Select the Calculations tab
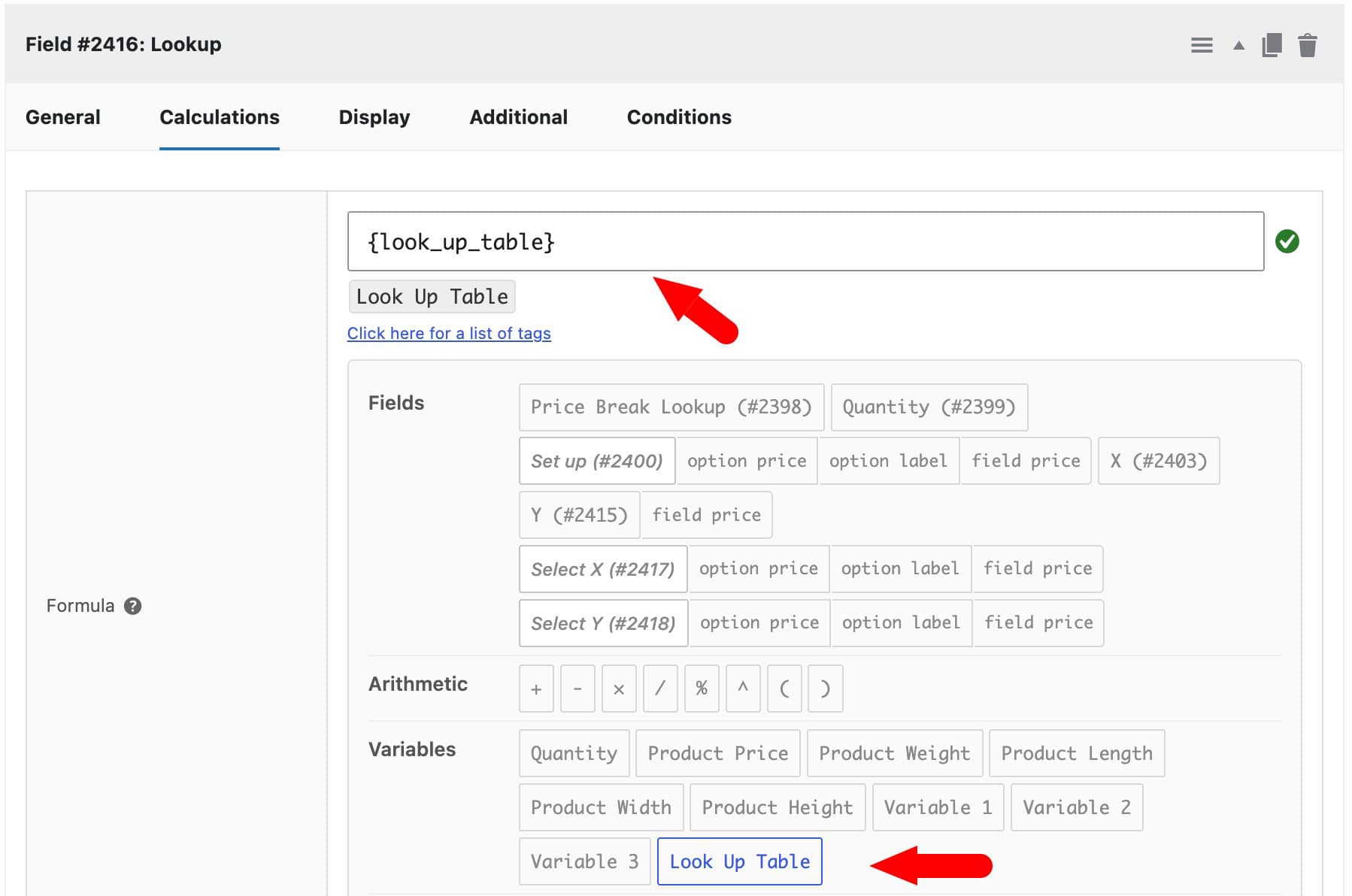This screenshot has width=1352, height=896. 220,117
